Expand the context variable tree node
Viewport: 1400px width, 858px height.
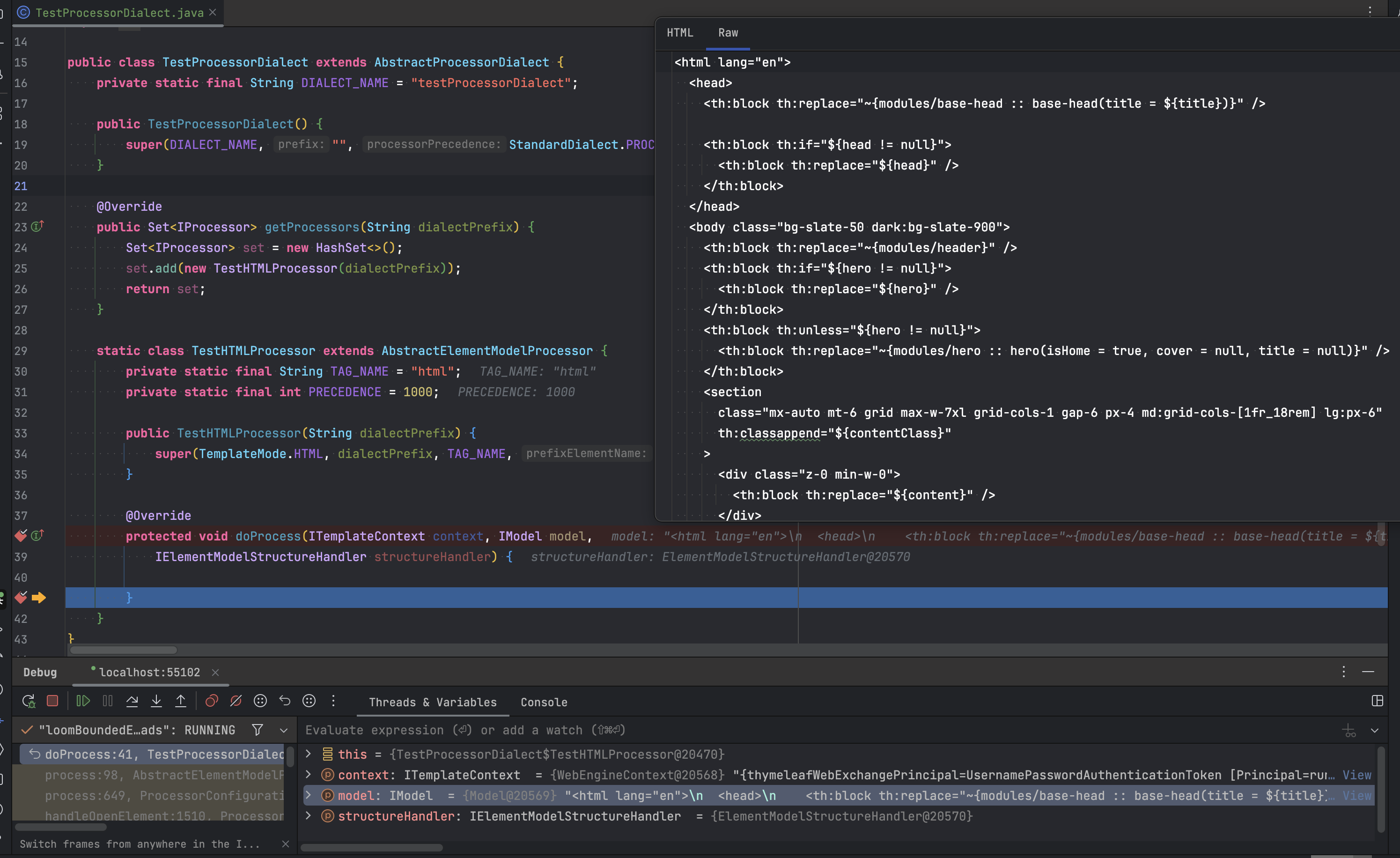[309, 775]
